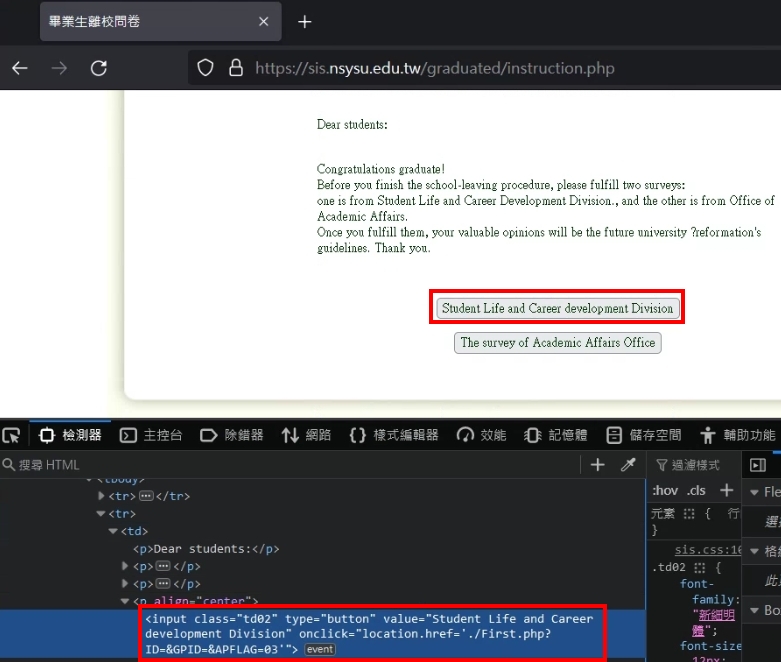
Task: Open the 輔助功能 accessibility tab
Action: tap(738, 435)
